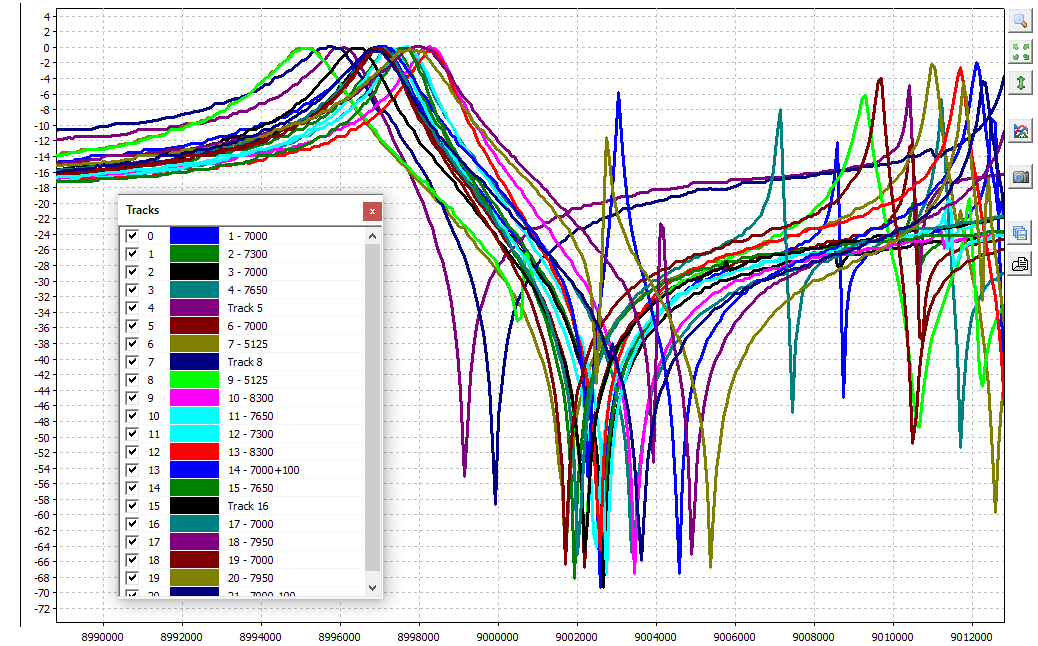Take a snapshot with the camera icon
The image size is (1038, 646).
pos(1020,177)
